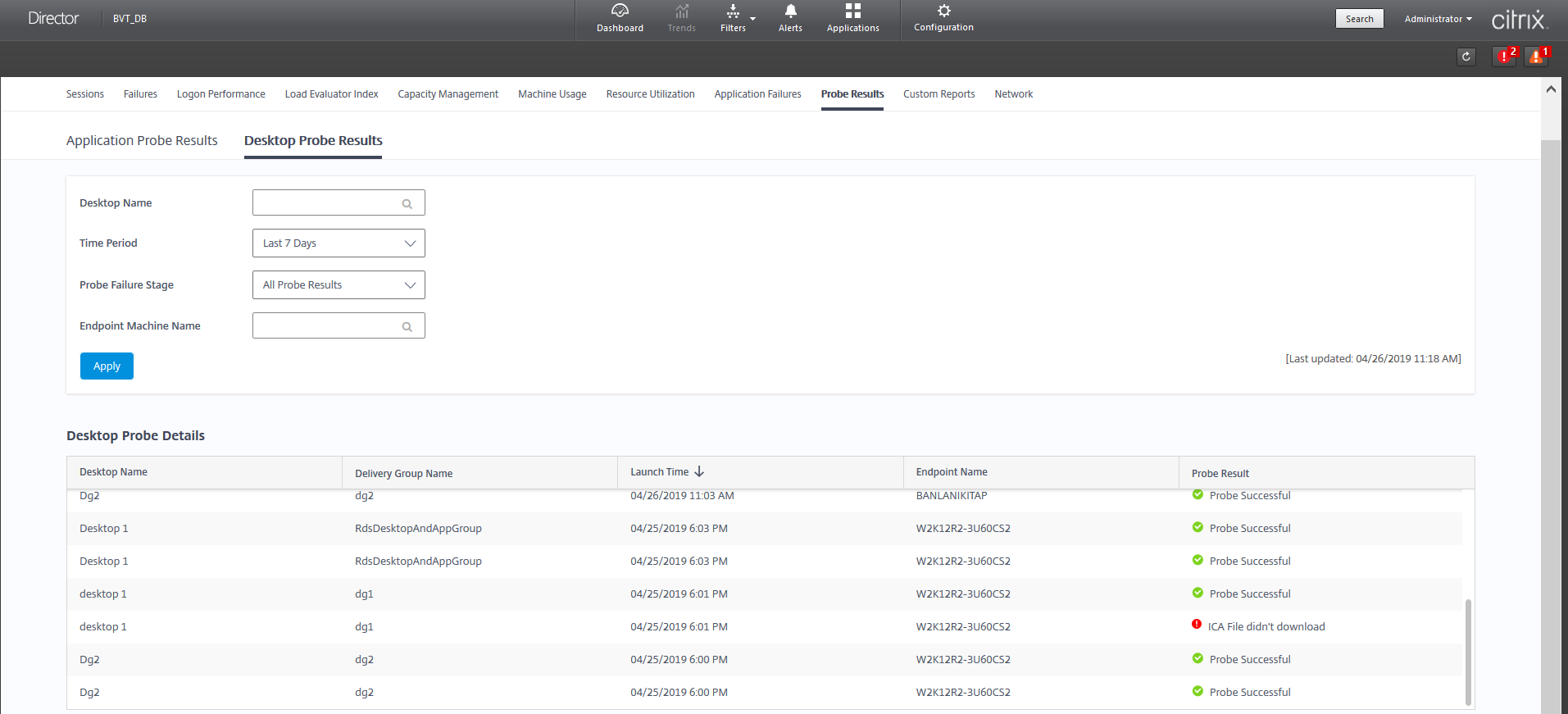Open the Applications grid icon
1568x714 pixels.
point(852,11)
